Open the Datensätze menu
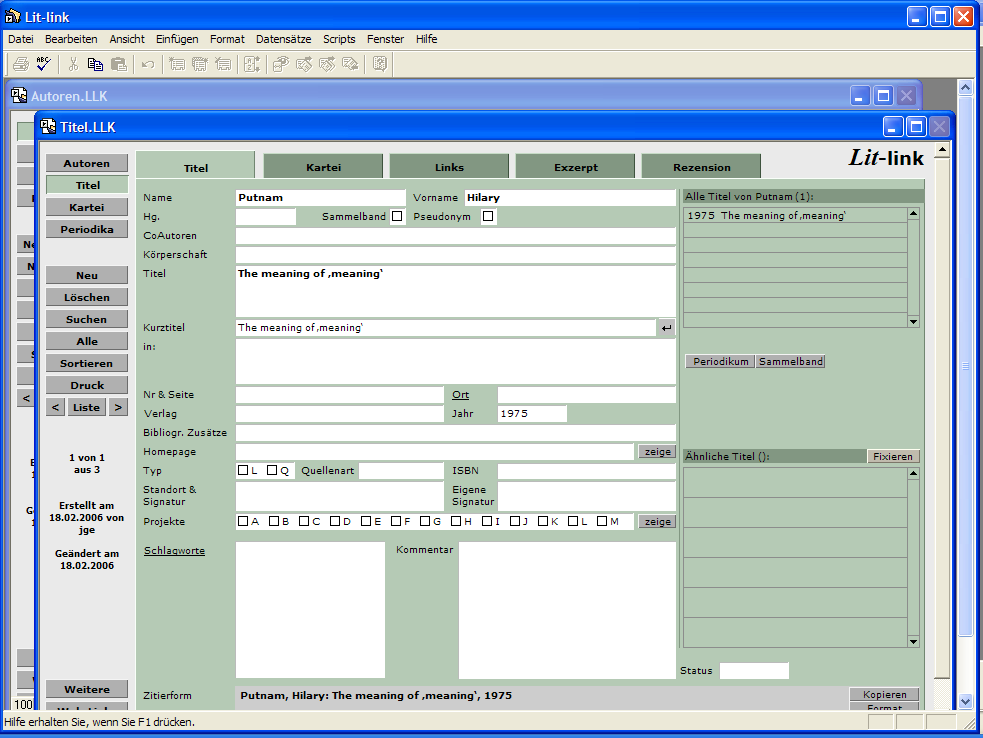The image size is (983, 738). pos(284,39)
